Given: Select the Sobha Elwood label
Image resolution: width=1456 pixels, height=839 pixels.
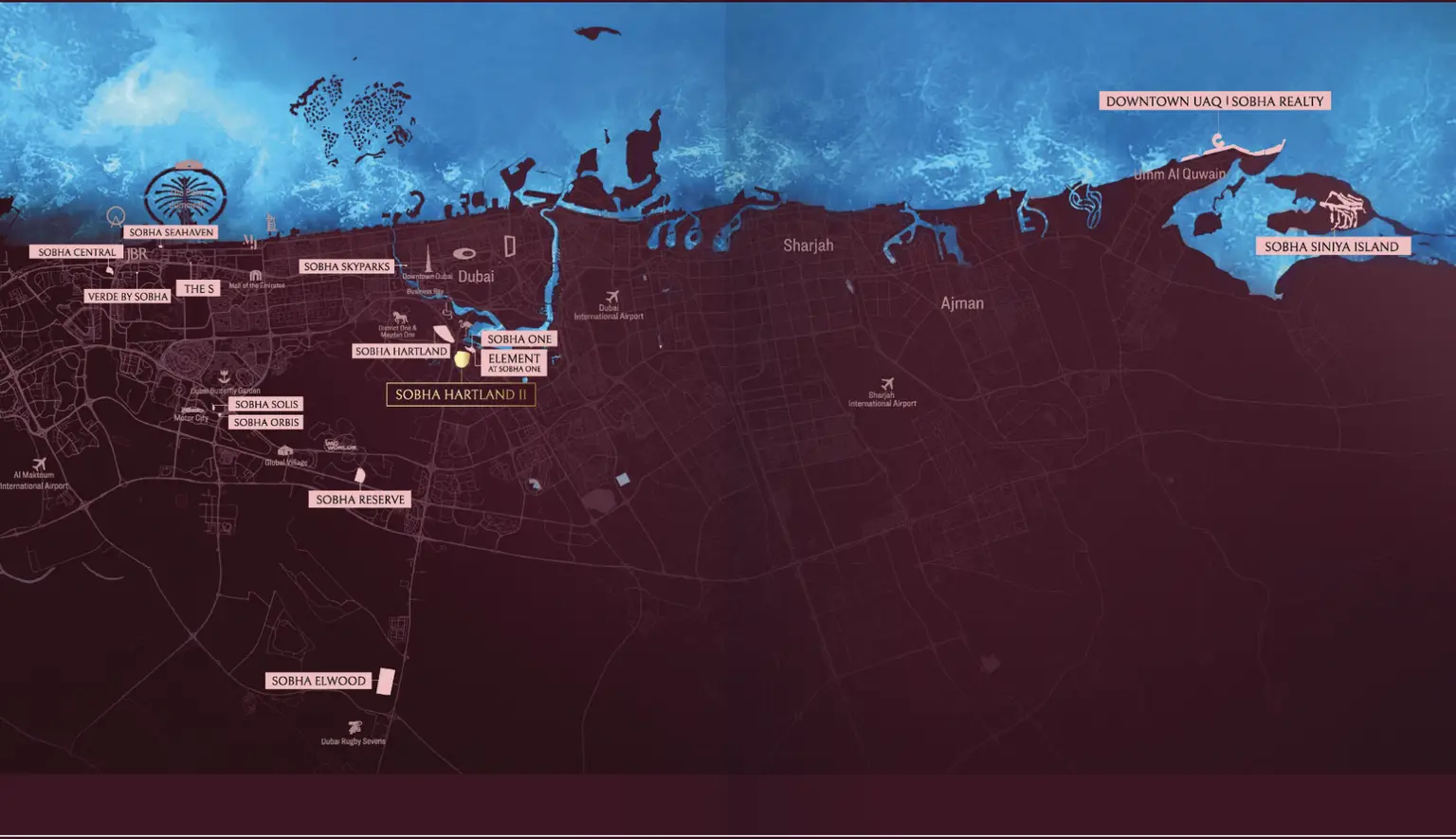Looking at the screenshot, I should (x=318, y=681).
